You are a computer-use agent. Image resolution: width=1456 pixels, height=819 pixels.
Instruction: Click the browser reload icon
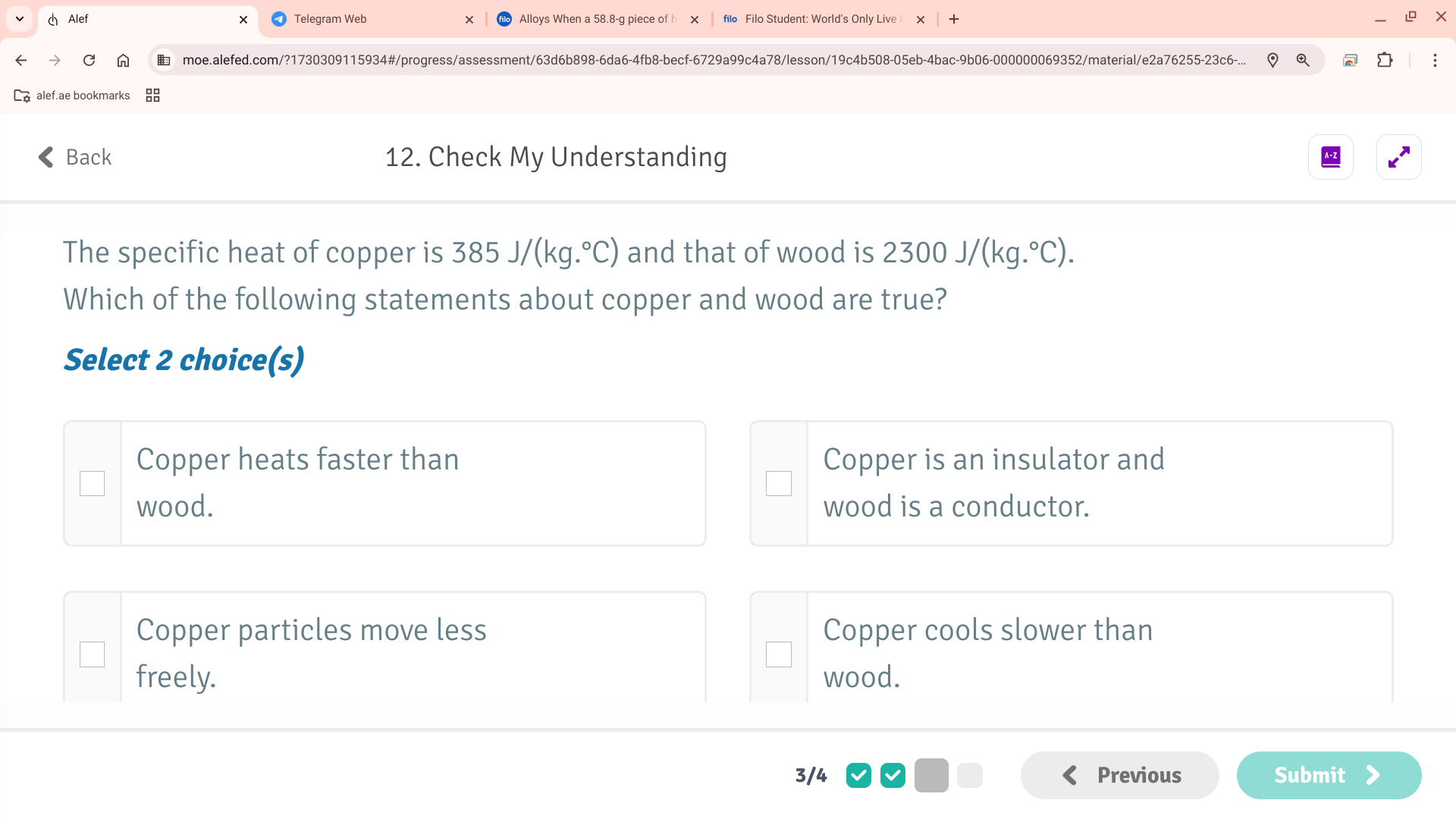pyautogui.click(x=89, y=60)
